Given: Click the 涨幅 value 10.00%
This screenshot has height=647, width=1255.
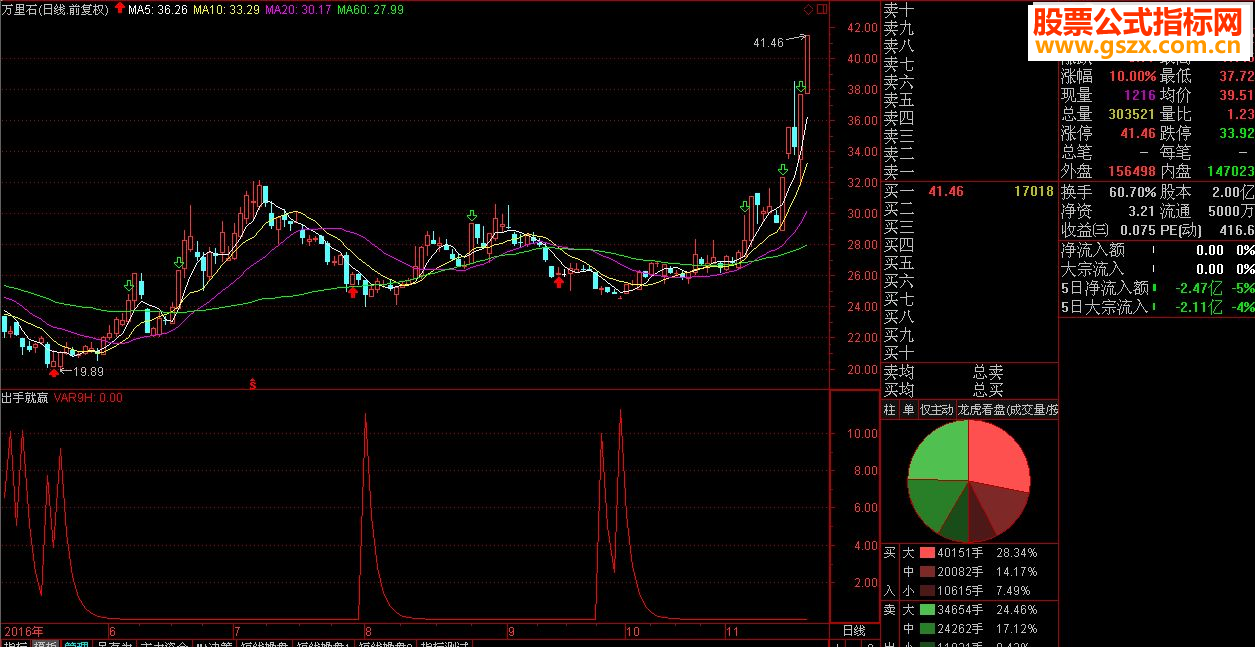Looking at the screenshot, I should (1133, 76).
